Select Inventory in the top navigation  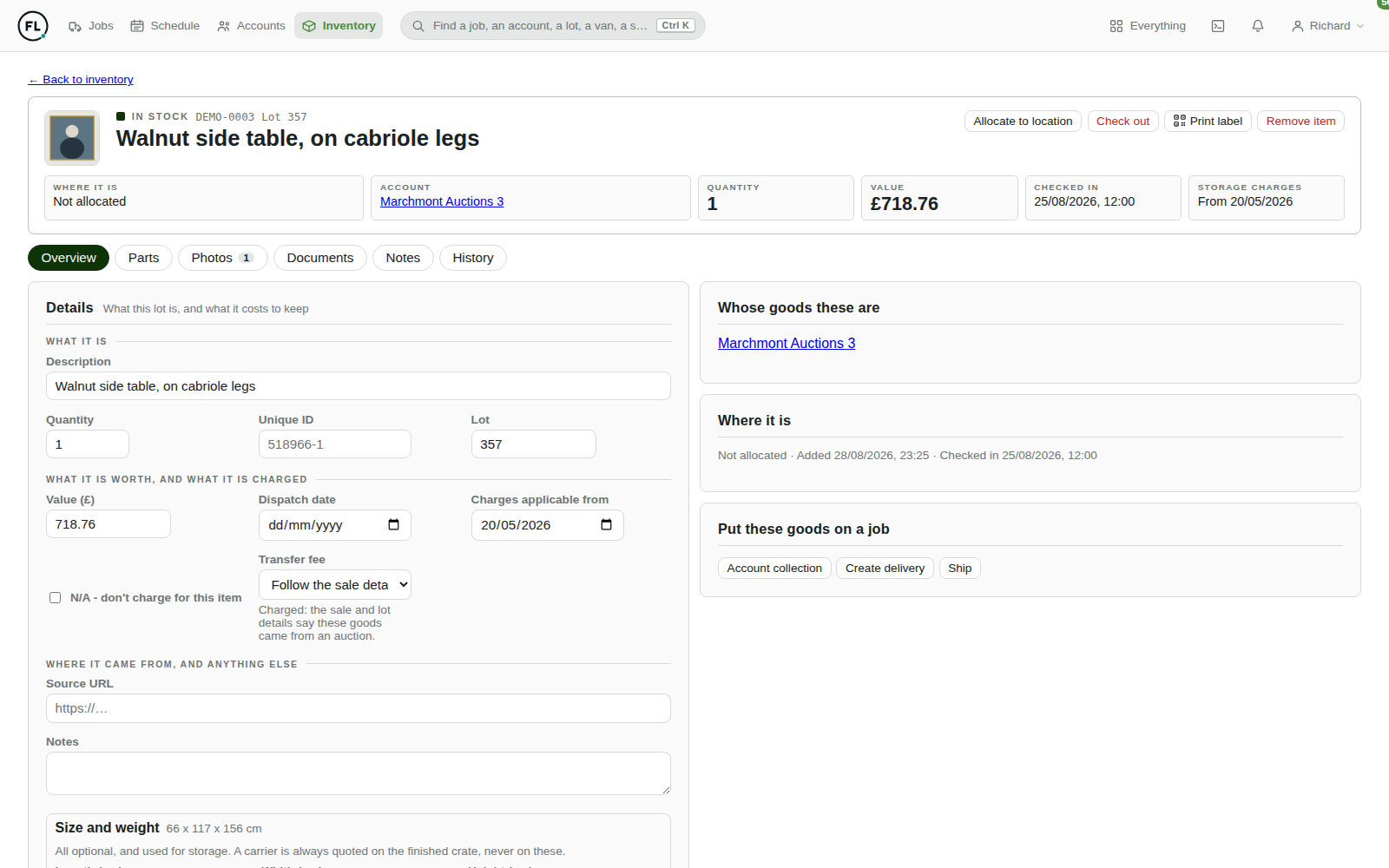pyautogui.click(x=339, y=26)
